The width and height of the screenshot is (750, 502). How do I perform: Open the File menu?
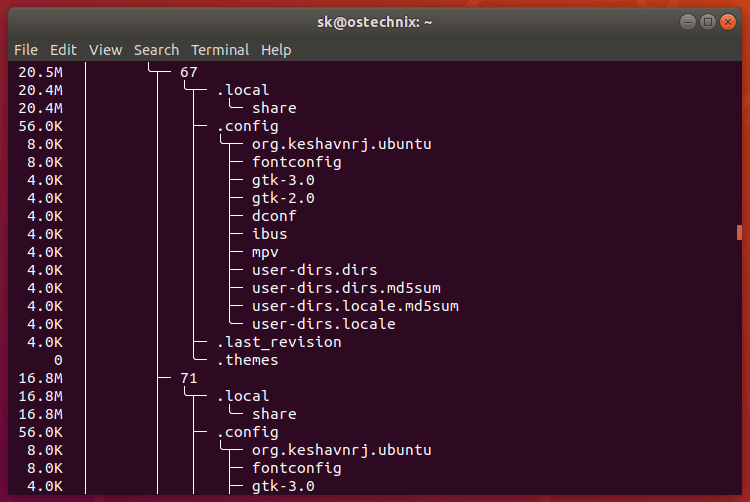[26, 50]
